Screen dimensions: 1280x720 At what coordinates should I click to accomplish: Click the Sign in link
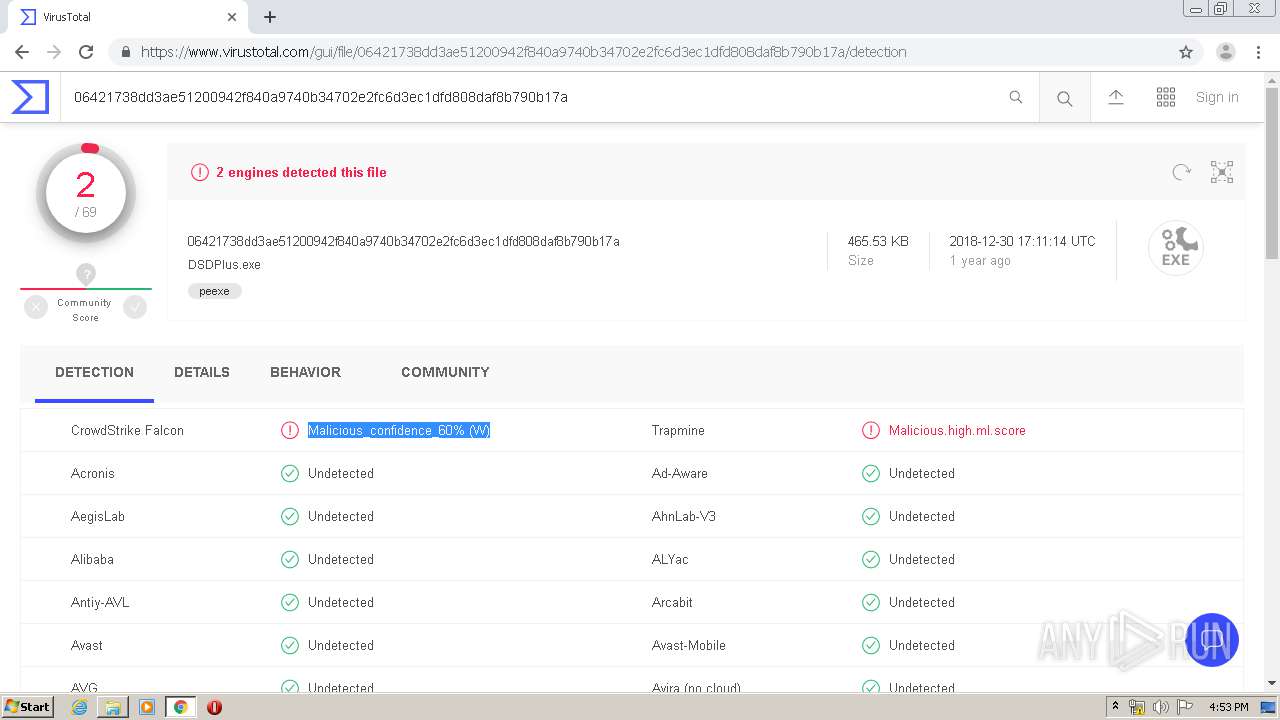[1217, 97]
